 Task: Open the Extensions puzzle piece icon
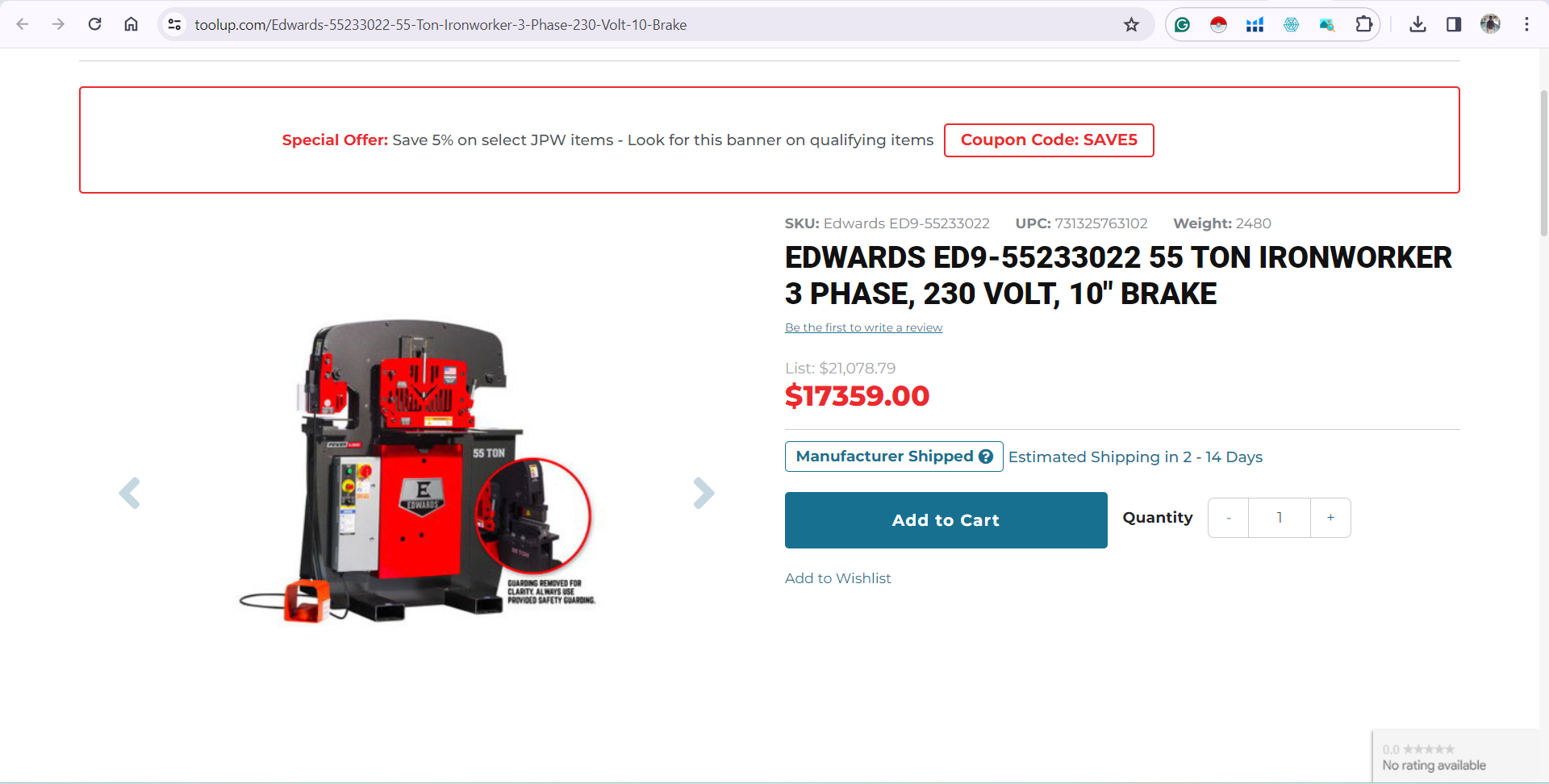pos(1363,24)
